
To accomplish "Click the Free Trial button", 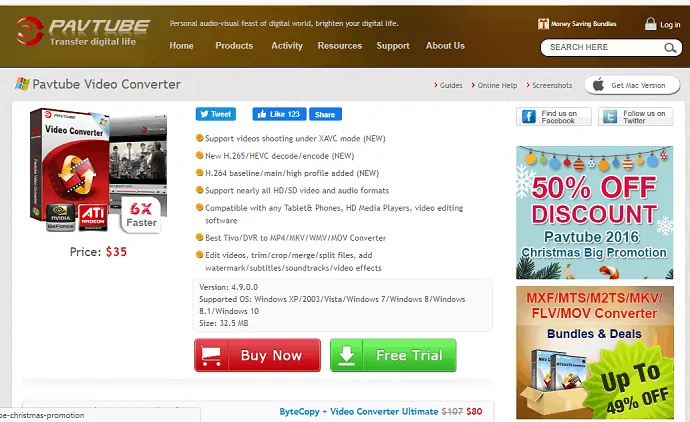I will click(x=393, y=355).
